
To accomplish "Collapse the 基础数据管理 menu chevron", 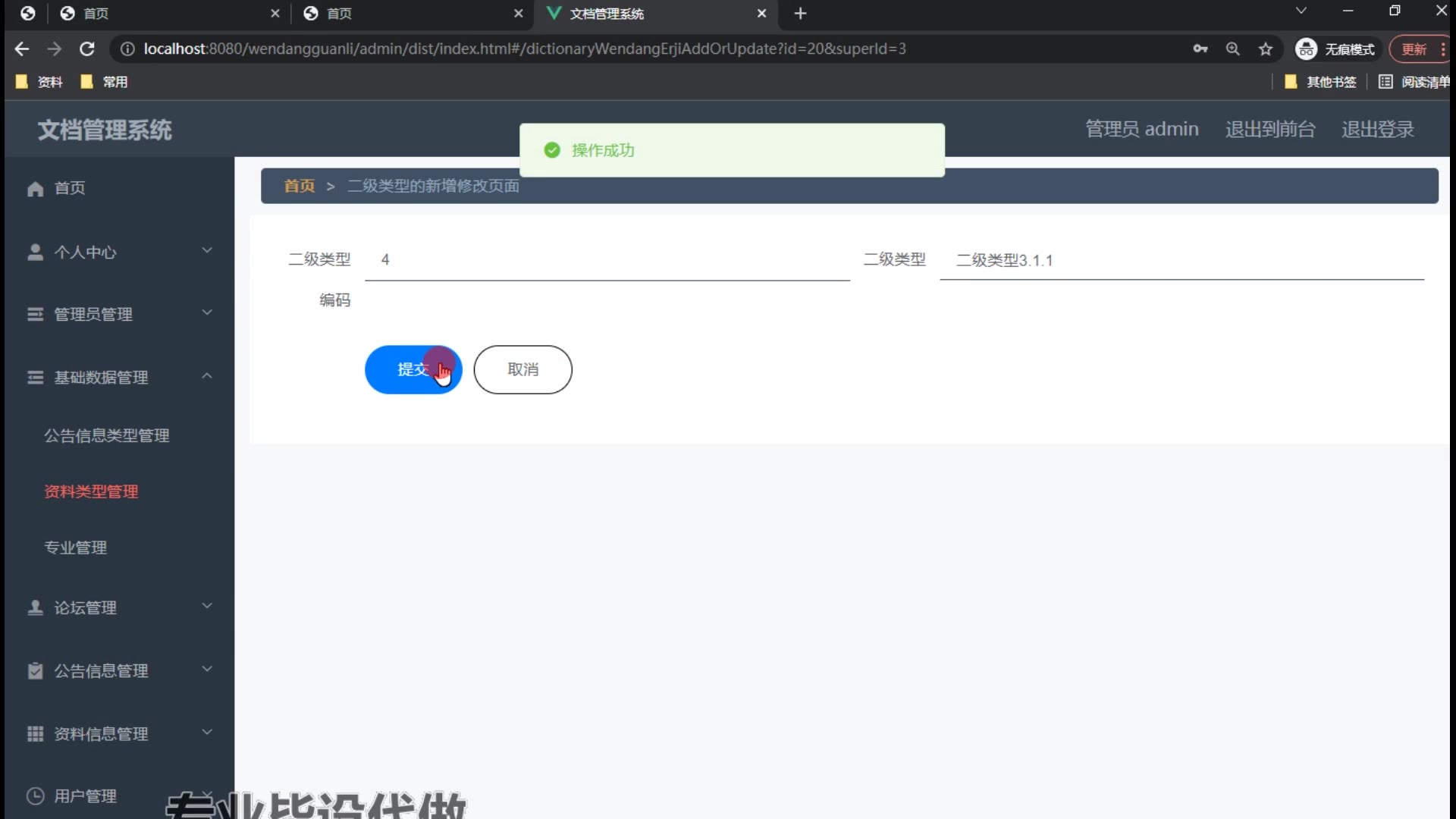I will (207, 376).
